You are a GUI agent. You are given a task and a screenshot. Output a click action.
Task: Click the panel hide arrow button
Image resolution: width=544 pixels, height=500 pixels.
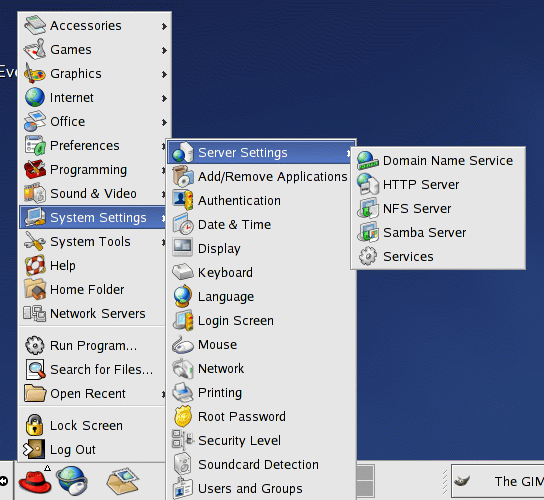pyautogui.click(x=4, y=481)
